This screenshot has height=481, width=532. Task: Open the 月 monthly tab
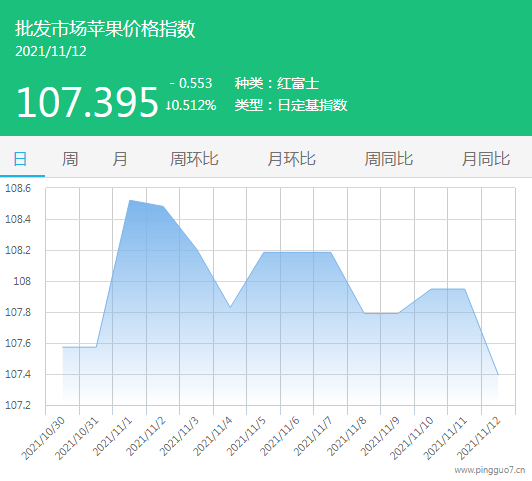(x=120, y=159)
